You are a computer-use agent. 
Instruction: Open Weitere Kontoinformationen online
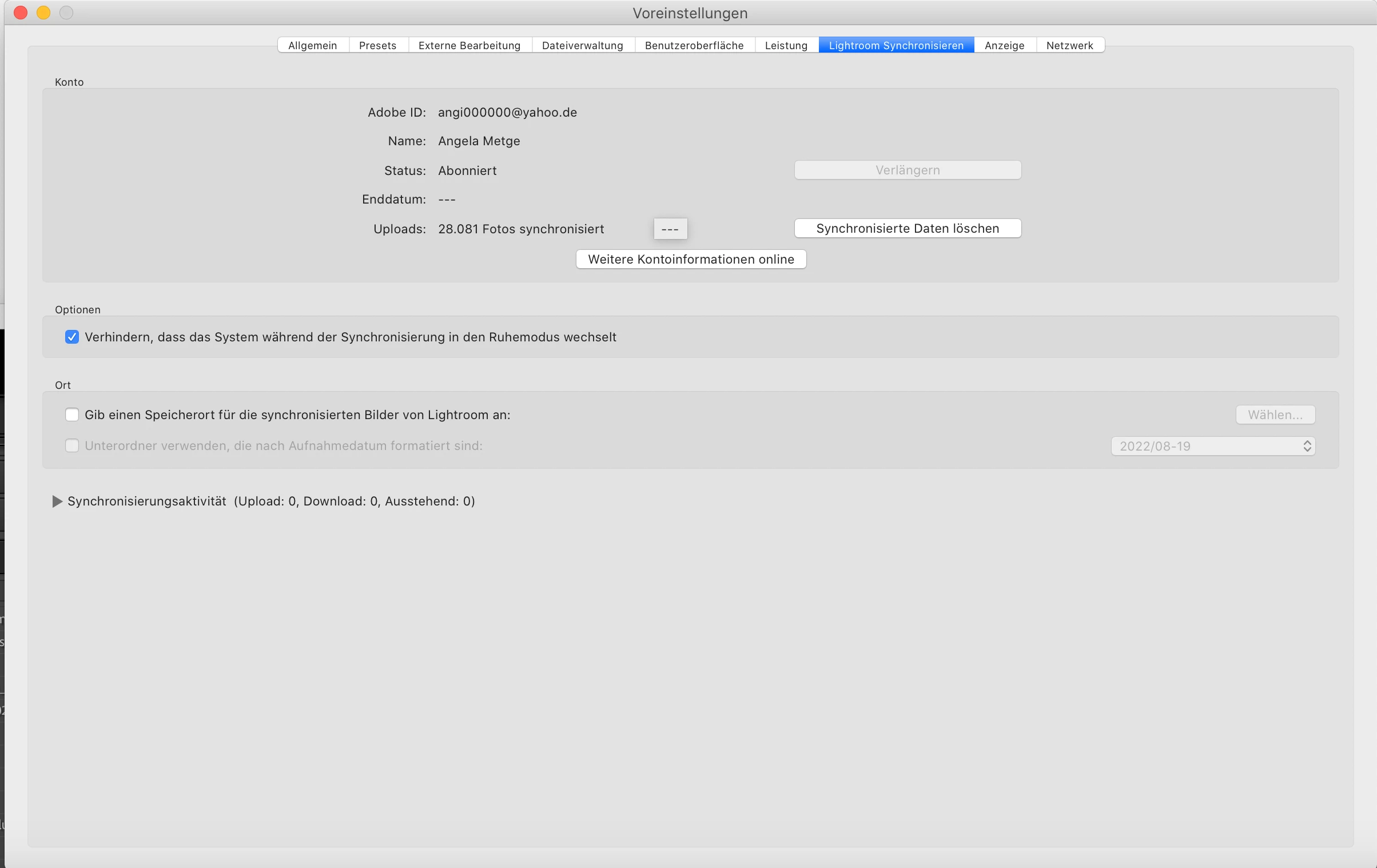pyautogui.click(x=691, y=259)
